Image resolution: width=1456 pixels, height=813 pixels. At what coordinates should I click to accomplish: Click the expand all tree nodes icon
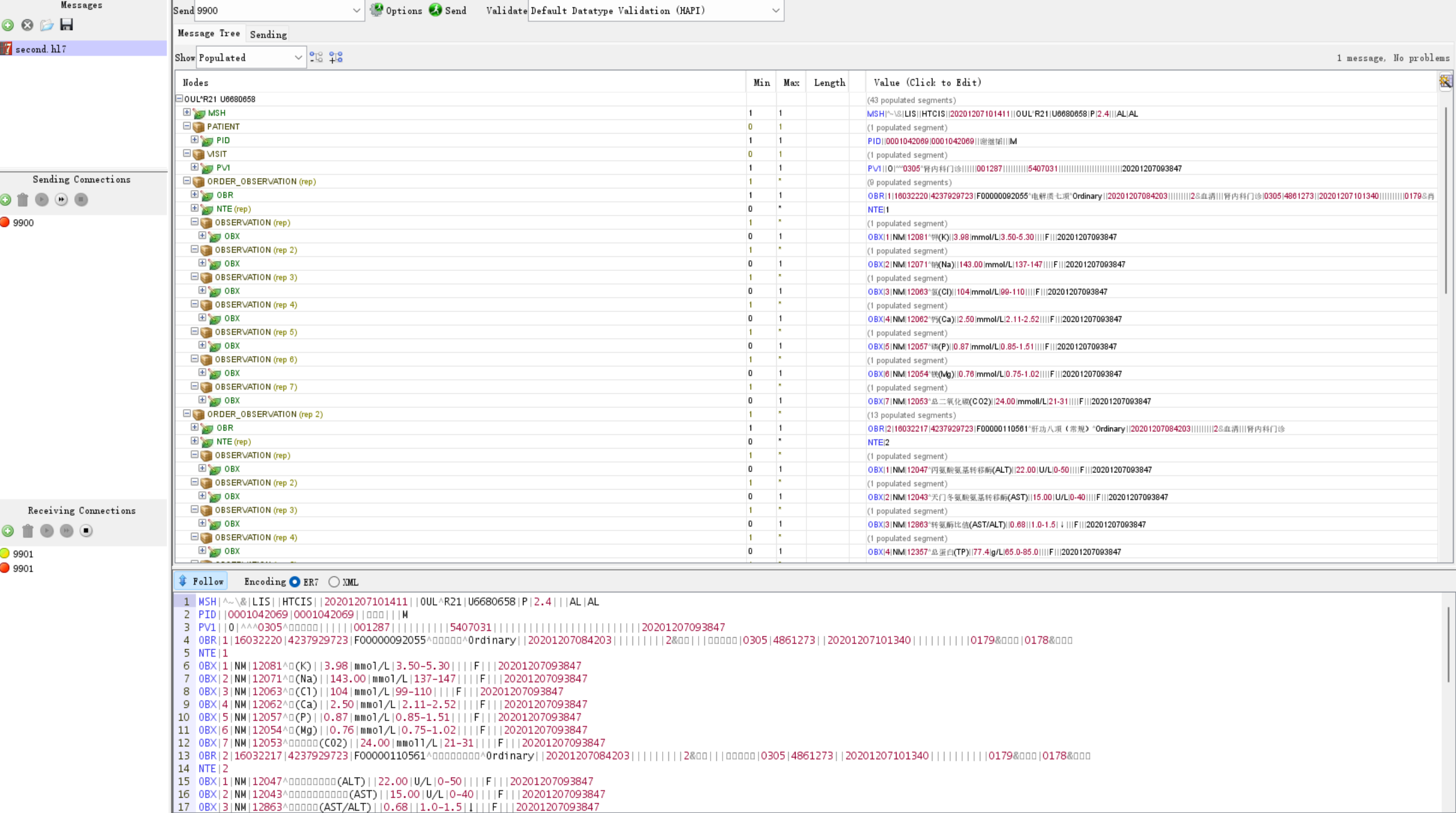336,57
